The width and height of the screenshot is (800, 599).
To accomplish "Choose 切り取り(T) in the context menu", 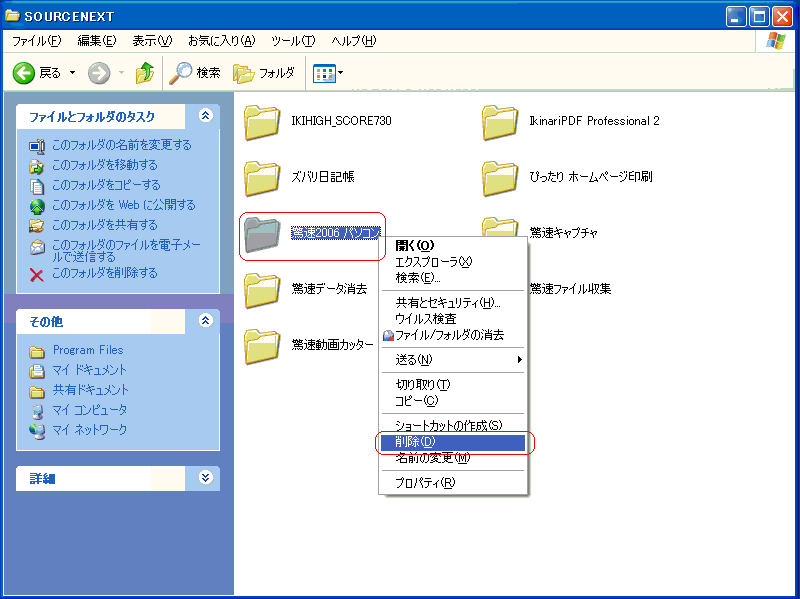I will click(x=453, y=384).
